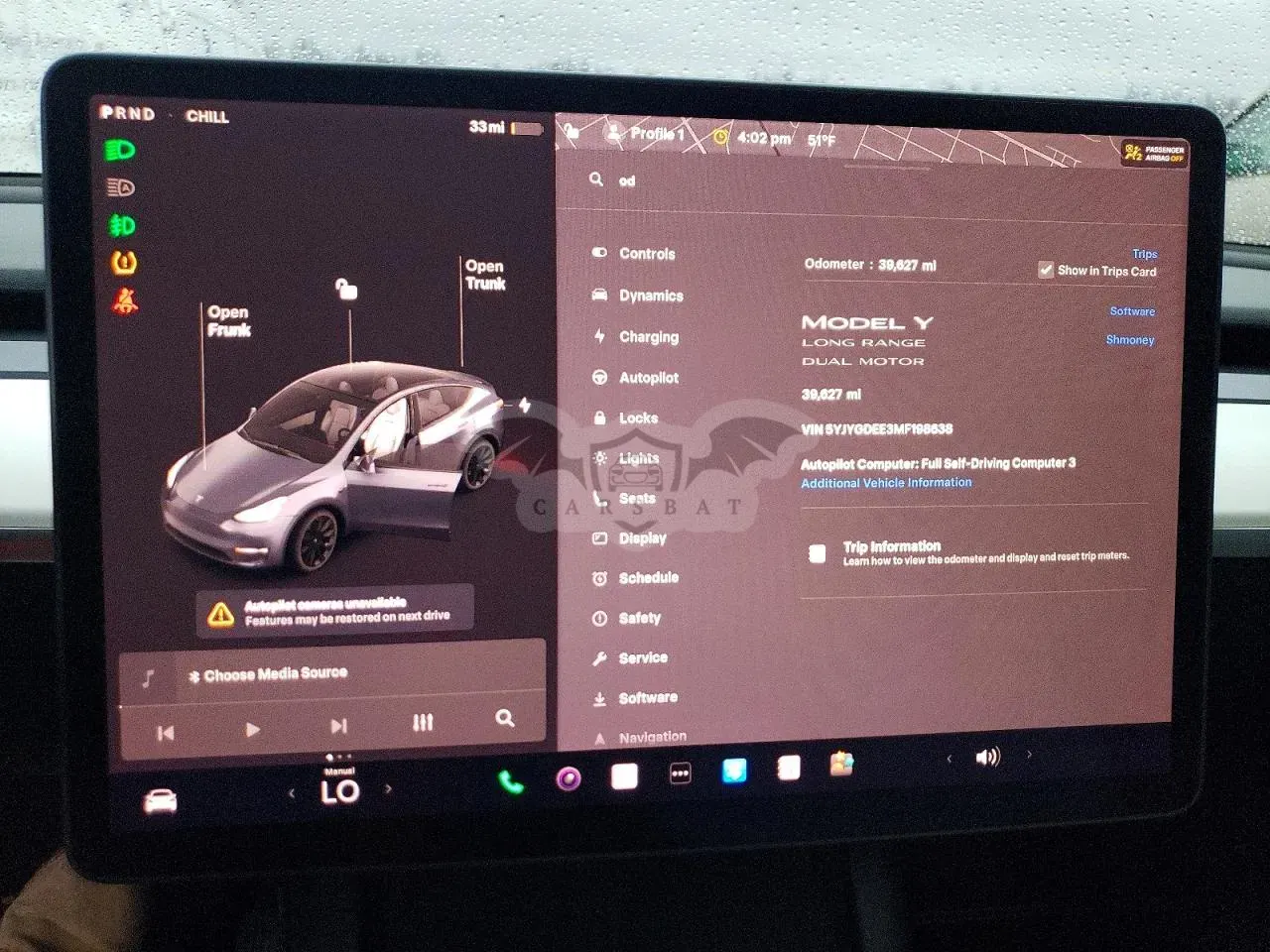This screenshot has width=1270, height=952.
Task: Open the white notebook app in dock
Action: click(789, 768)
